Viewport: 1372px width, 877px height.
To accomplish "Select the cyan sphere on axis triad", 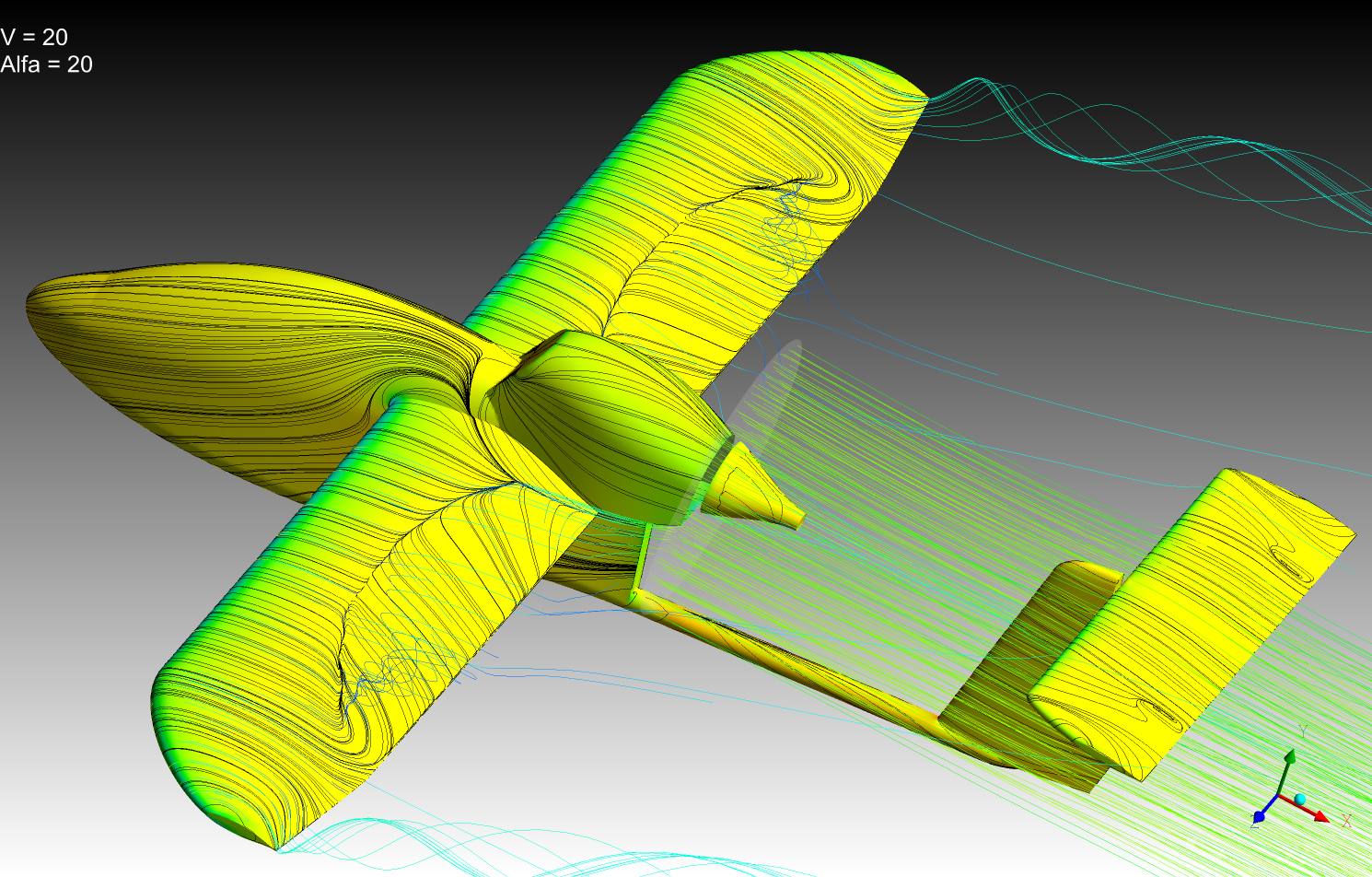I will click(x=1300, y=799).
